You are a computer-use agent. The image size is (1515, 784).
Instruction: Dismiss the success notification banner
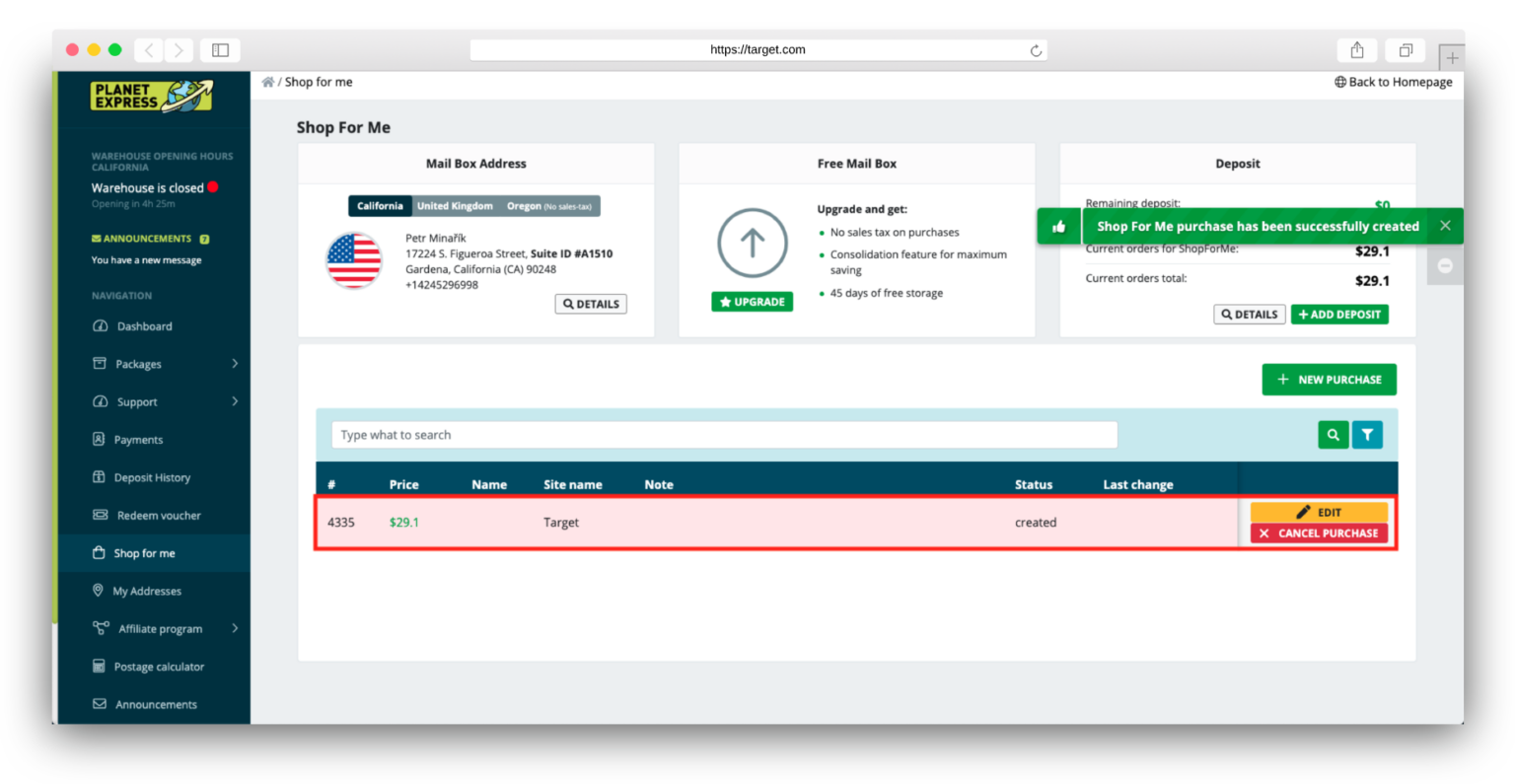point(1445,226)
